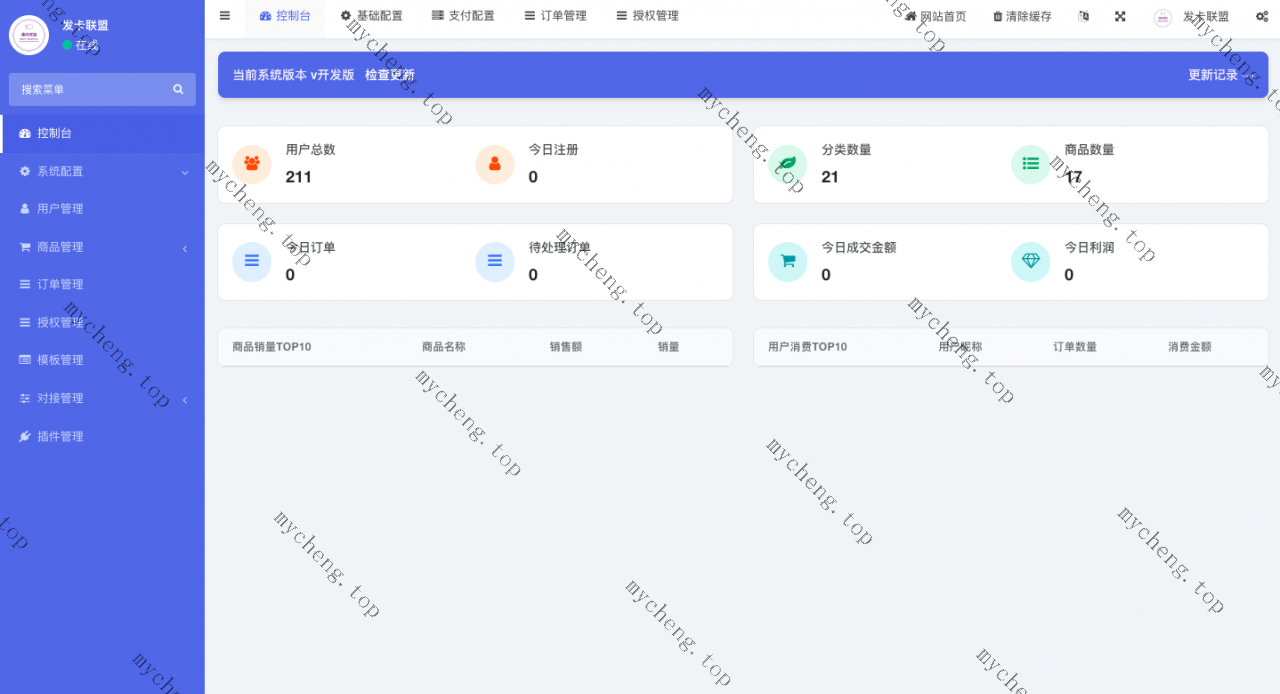Screen dimensions: 1280x694
Task: Click the 用户管理 person icon in the sidebar
Action: coord(25,209)
